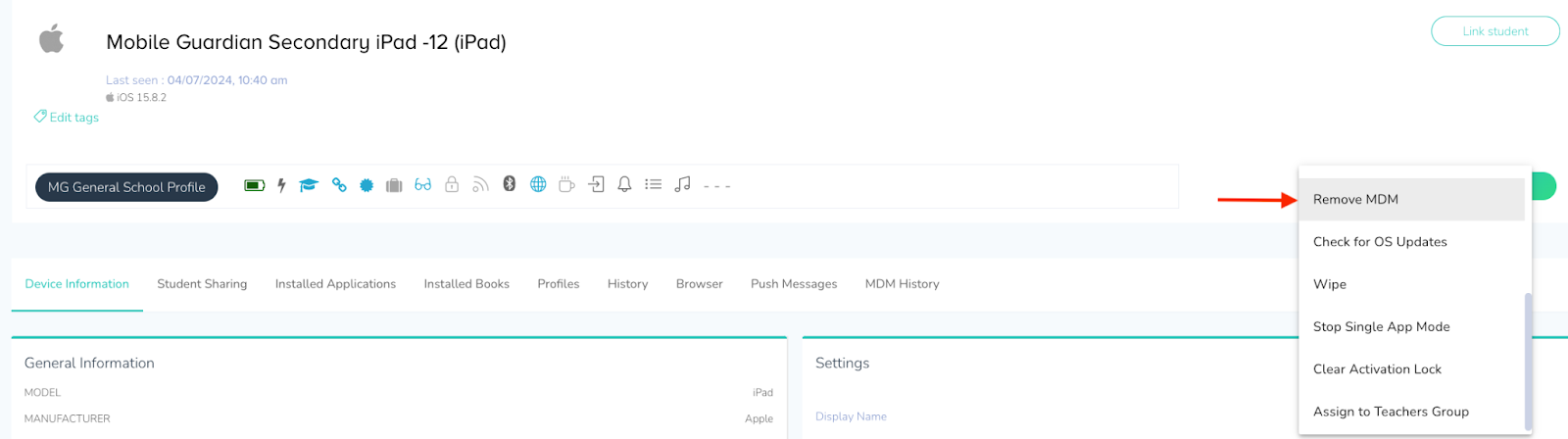This screenshot has height=439, width=1568.
Task: Switch to the Student Sharing tab
Action: [202, 284]
